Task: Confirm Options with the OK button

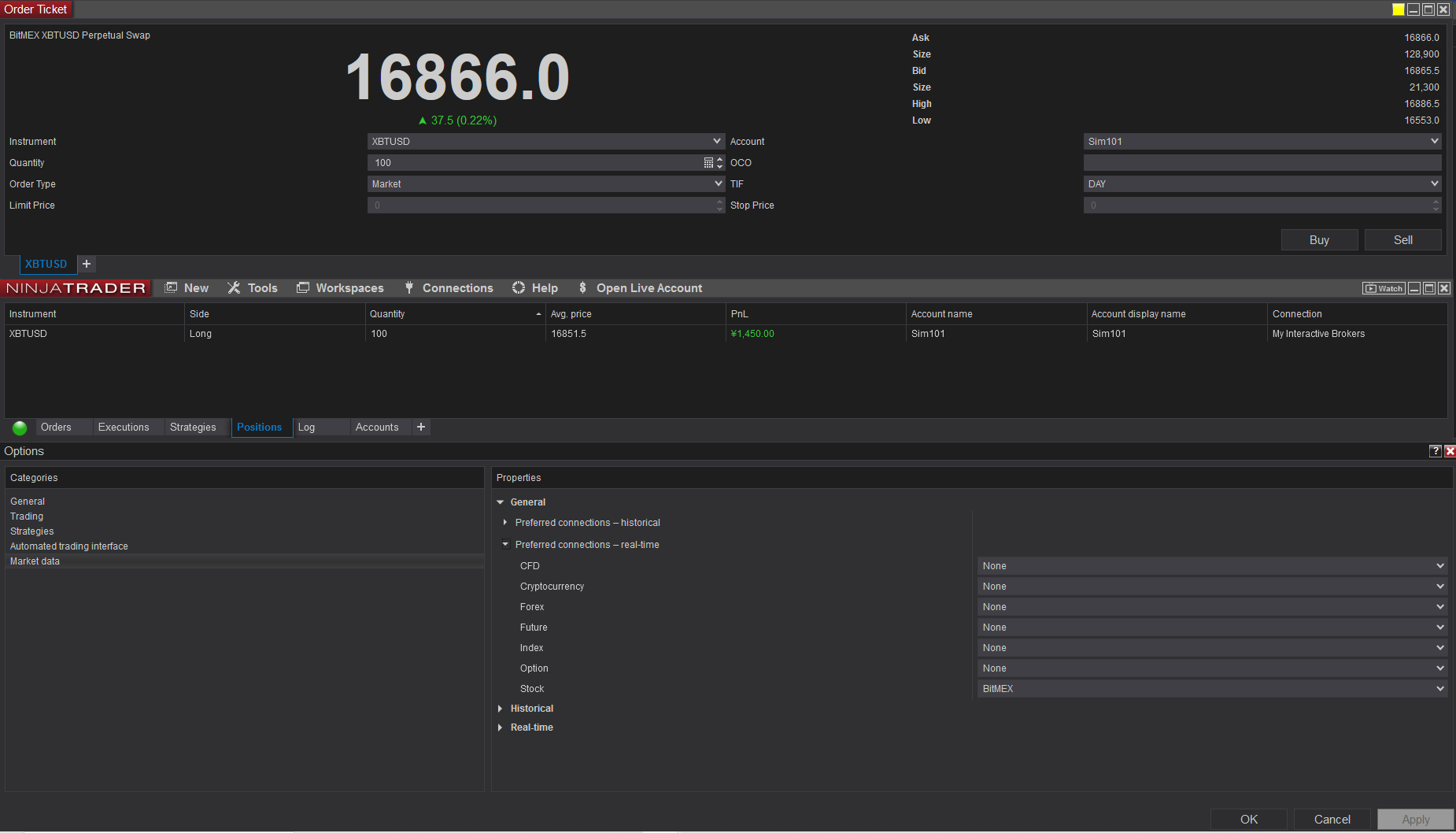Action: [x=1249, y=820]
